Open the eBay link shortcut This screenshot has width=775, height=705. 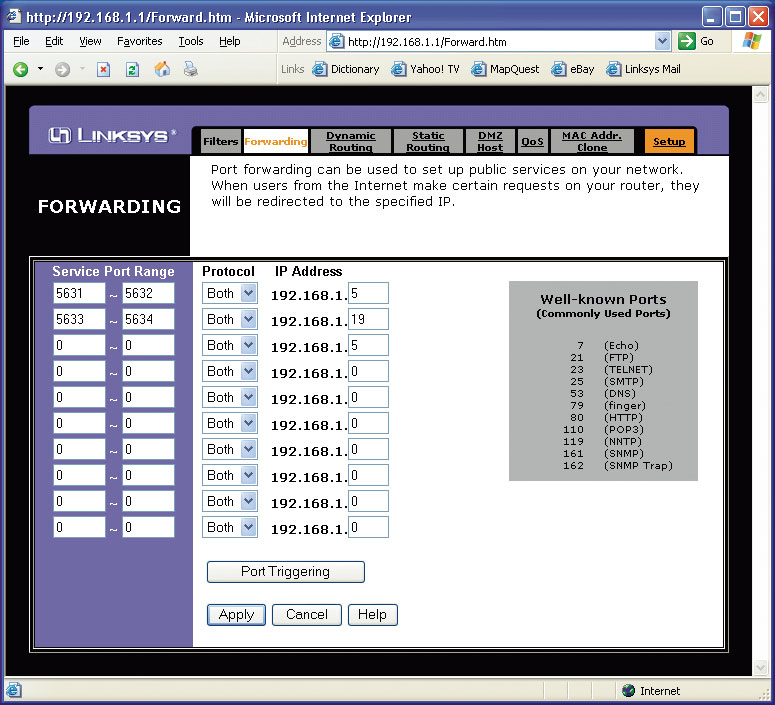click(x=573, y=69)
